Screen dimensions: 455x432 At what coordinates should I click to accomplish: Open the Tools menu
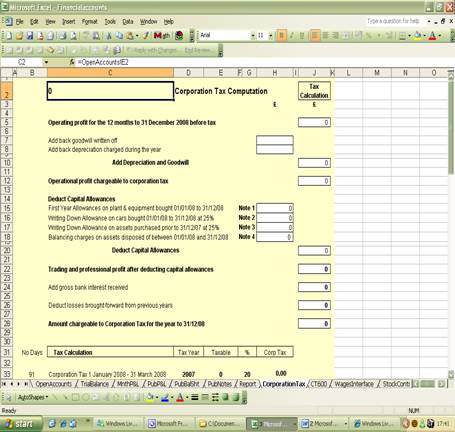point(110,22)
